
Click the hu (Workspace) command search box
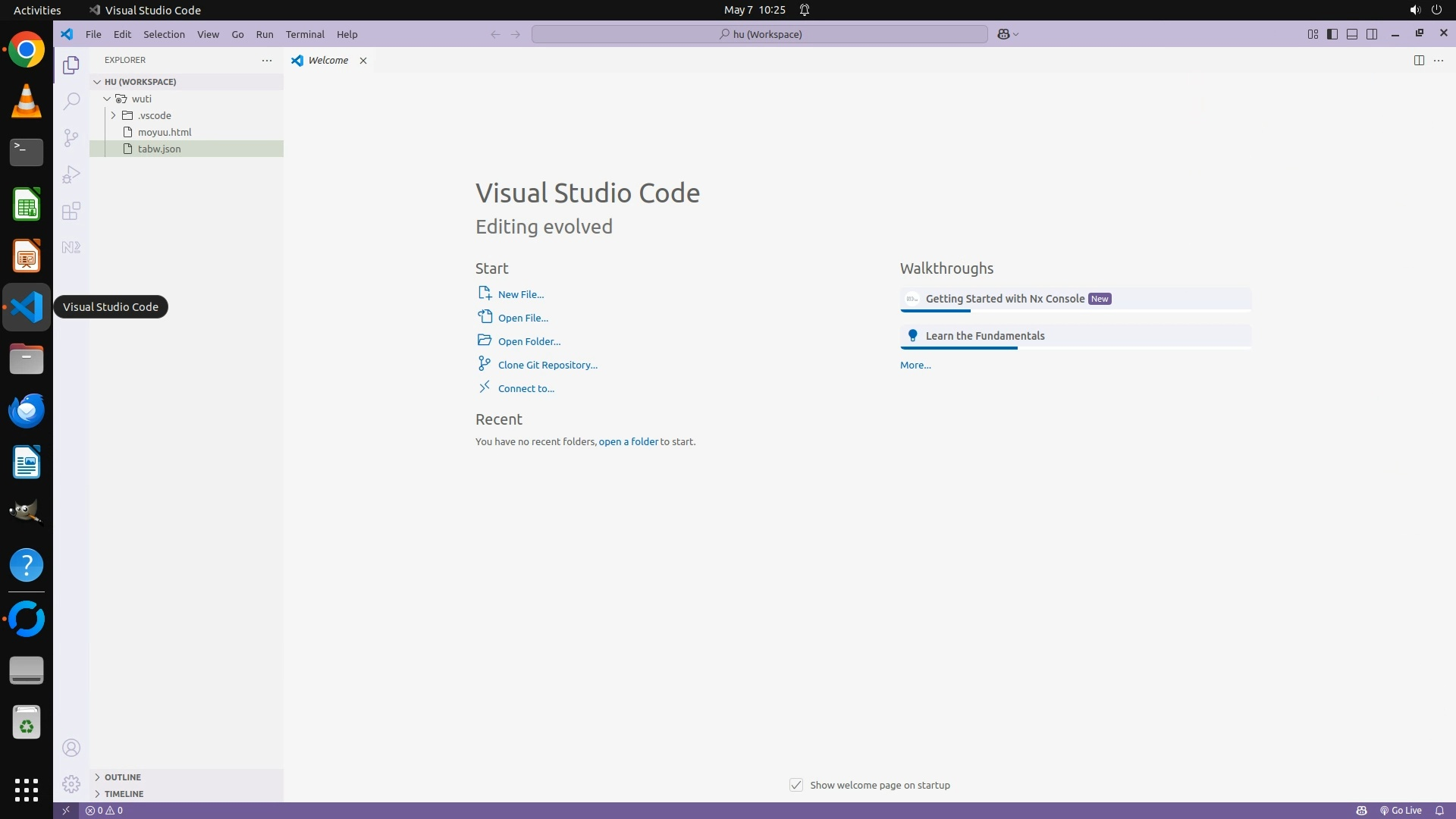760,34
